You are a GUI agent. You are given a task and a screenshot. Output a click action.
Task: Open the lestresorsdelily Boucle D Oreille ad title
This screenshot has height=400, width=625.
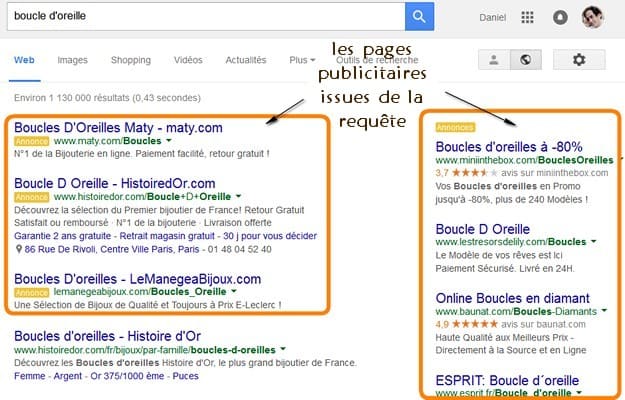(483, 229)
